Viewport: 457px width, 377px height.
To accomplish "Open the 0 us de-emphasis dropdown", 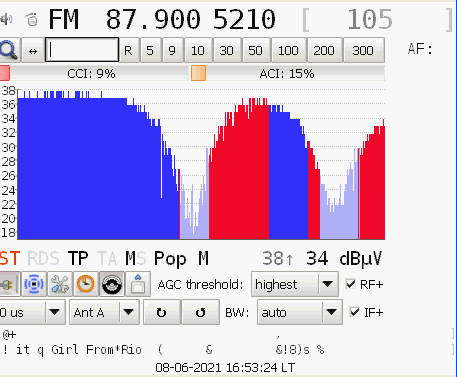I will coord(32,312).
